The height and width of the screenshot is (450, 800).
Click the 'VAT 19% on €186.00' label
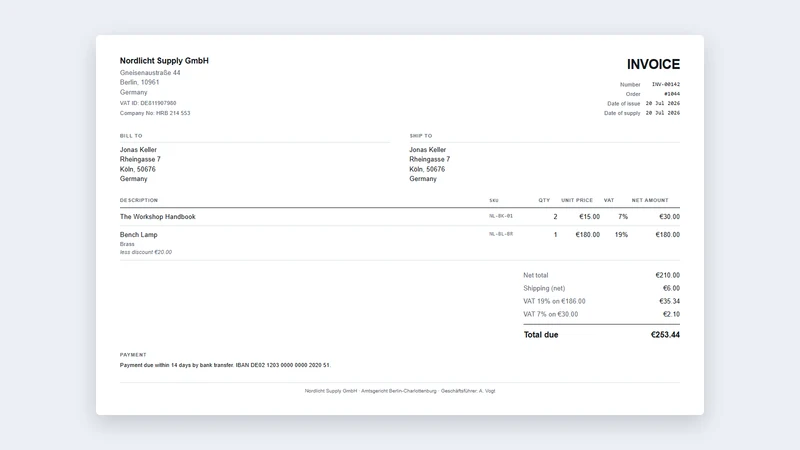click(554, 301)
